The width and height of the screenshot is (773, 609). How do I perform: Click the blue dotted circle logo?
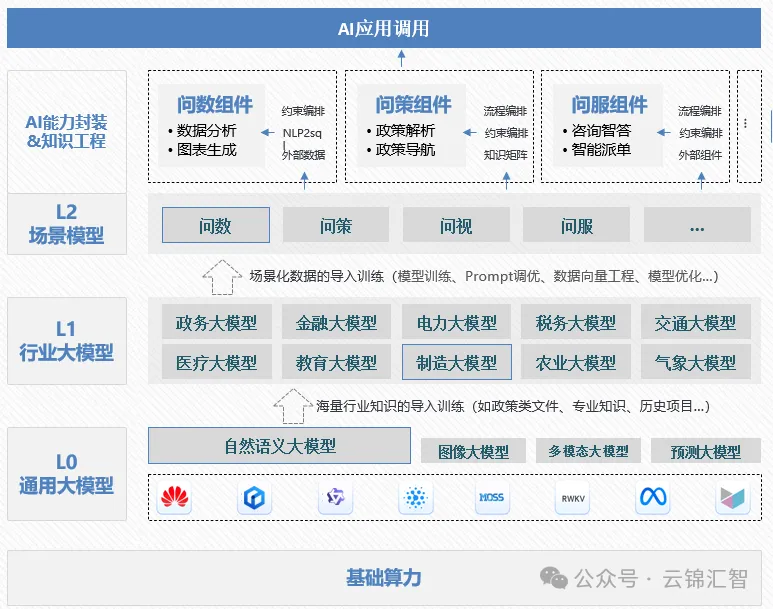[x=414, y=497]
